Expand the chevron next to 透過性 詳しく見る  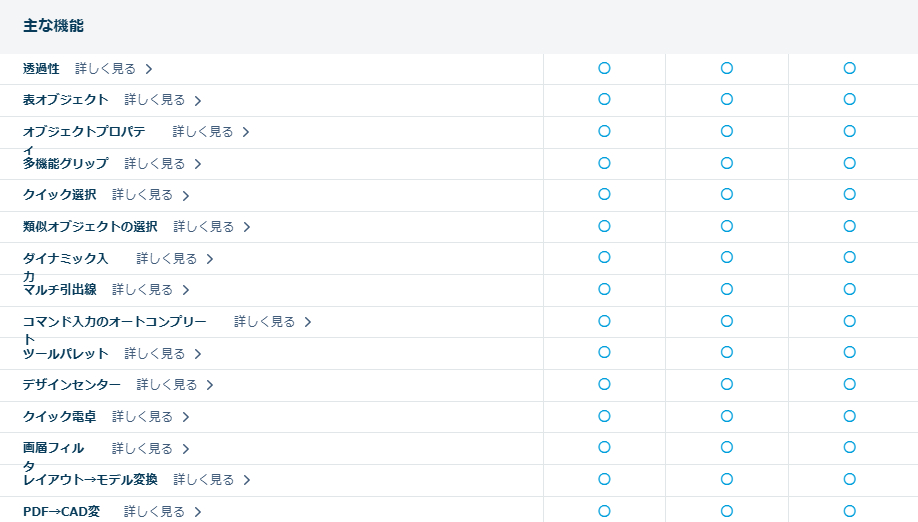click(149, 69)
